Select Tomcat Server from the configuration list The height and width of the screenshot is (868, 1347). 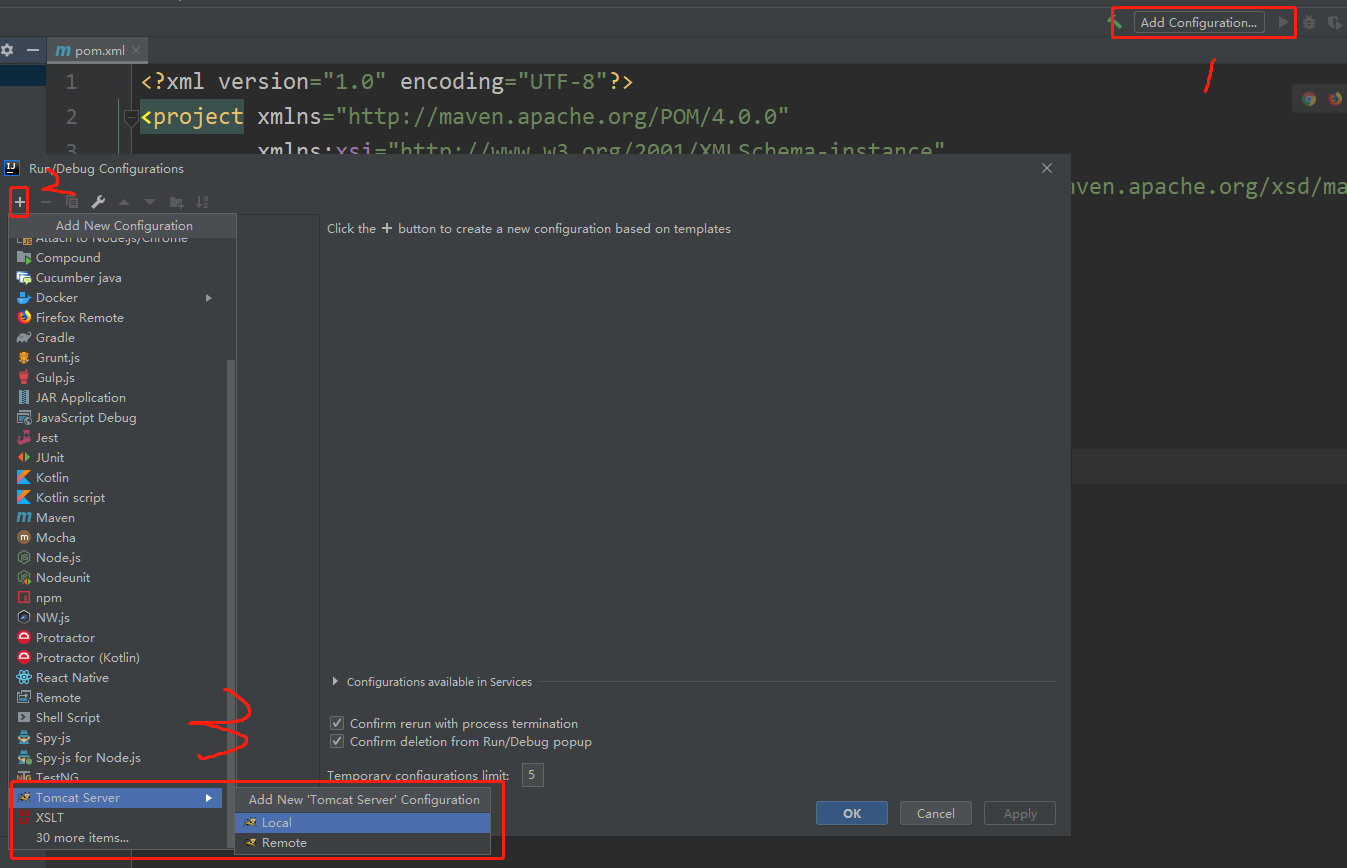[116, 797]
